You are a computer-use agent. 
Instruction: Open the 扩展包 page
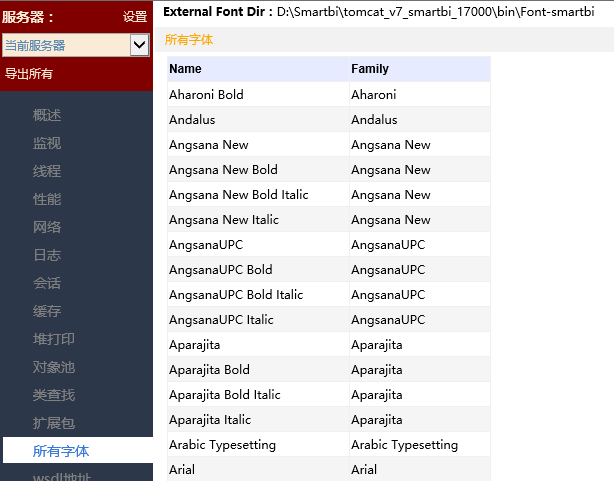coord(54,423)
